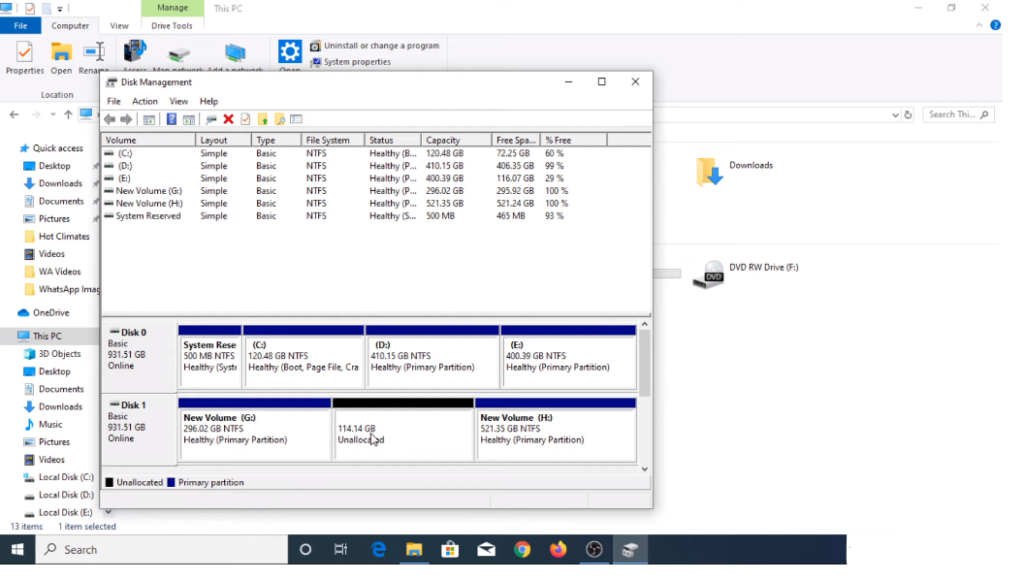This screenshot has width=1024, height=581.
Task: Click the back arrow in Disk Management toolbar
Action: click(110, 119)
